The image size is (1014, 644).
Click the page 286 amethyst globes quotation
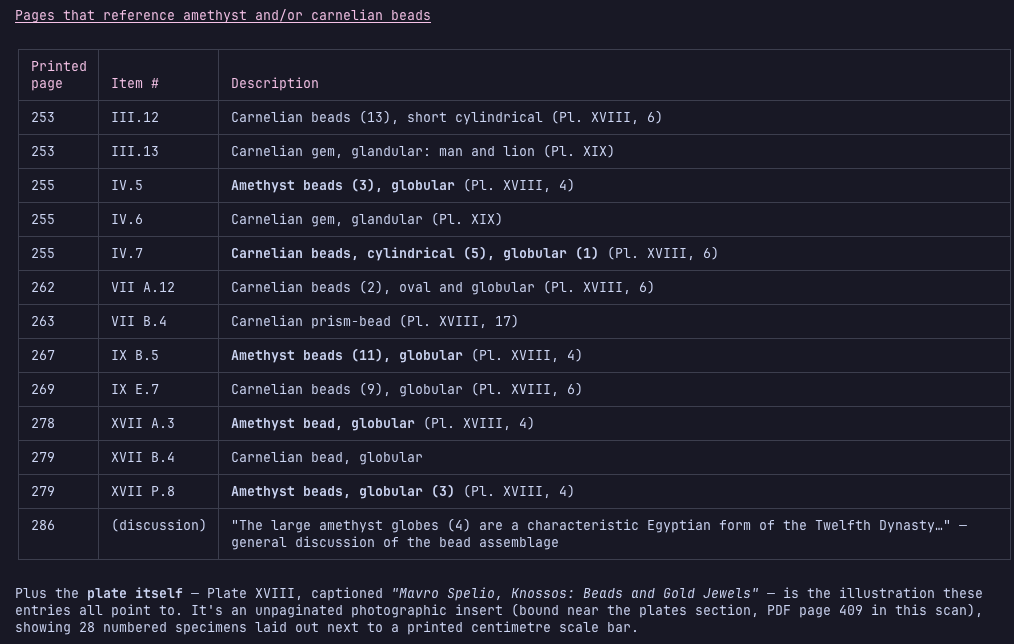590,526
